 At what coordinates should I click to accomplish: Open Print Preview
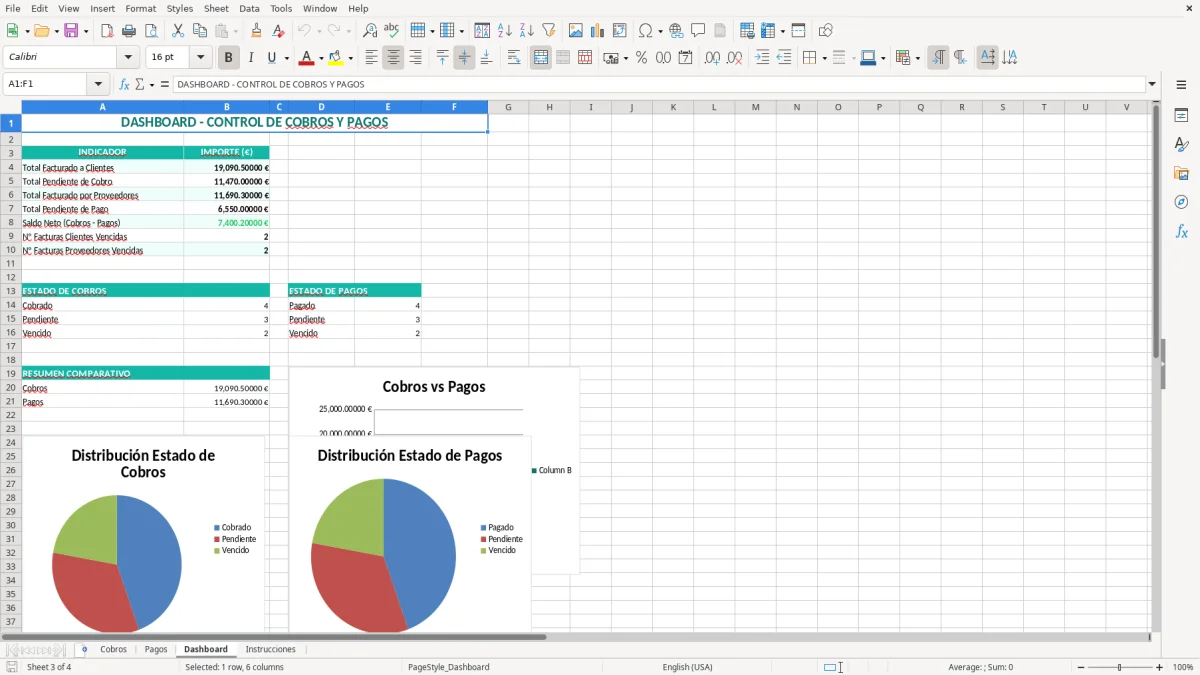pyautogui.click(x=151, y=31)
